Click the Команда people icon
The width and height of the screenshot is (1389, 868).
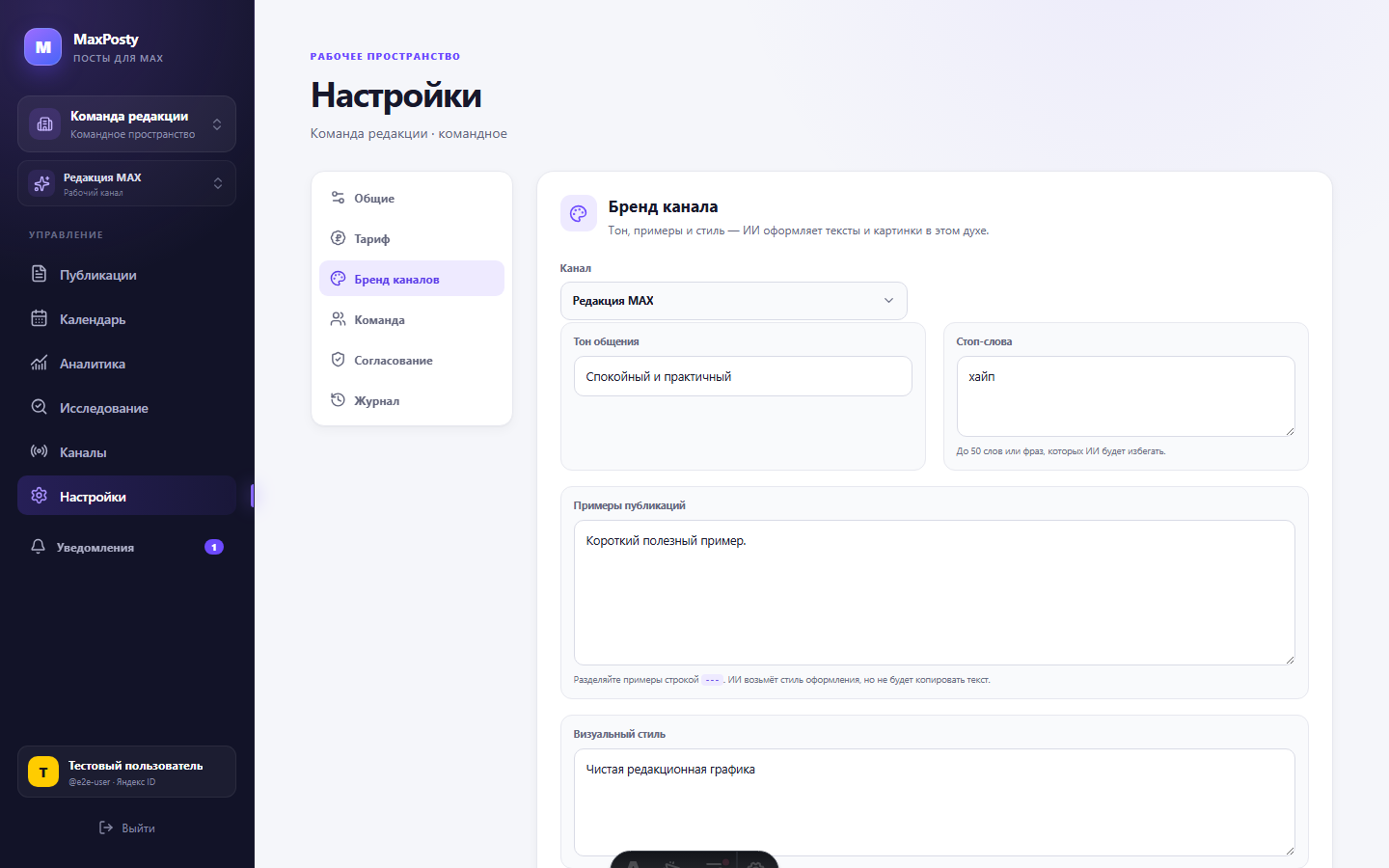pyautogui.click(x=338, y=319)
